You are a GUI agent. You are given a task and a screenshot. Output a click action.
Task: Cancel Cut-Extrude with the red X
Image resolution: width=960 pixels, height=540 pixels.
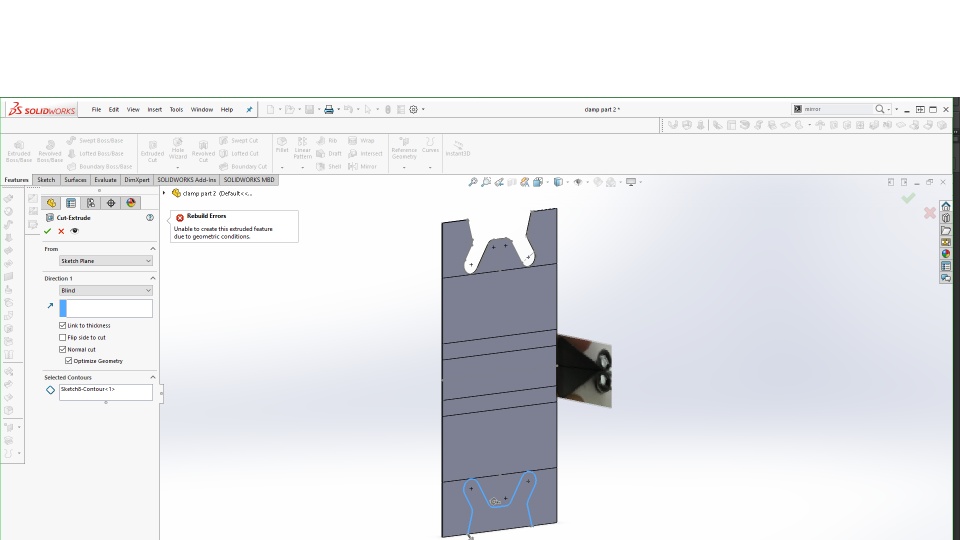click(61, 231)
